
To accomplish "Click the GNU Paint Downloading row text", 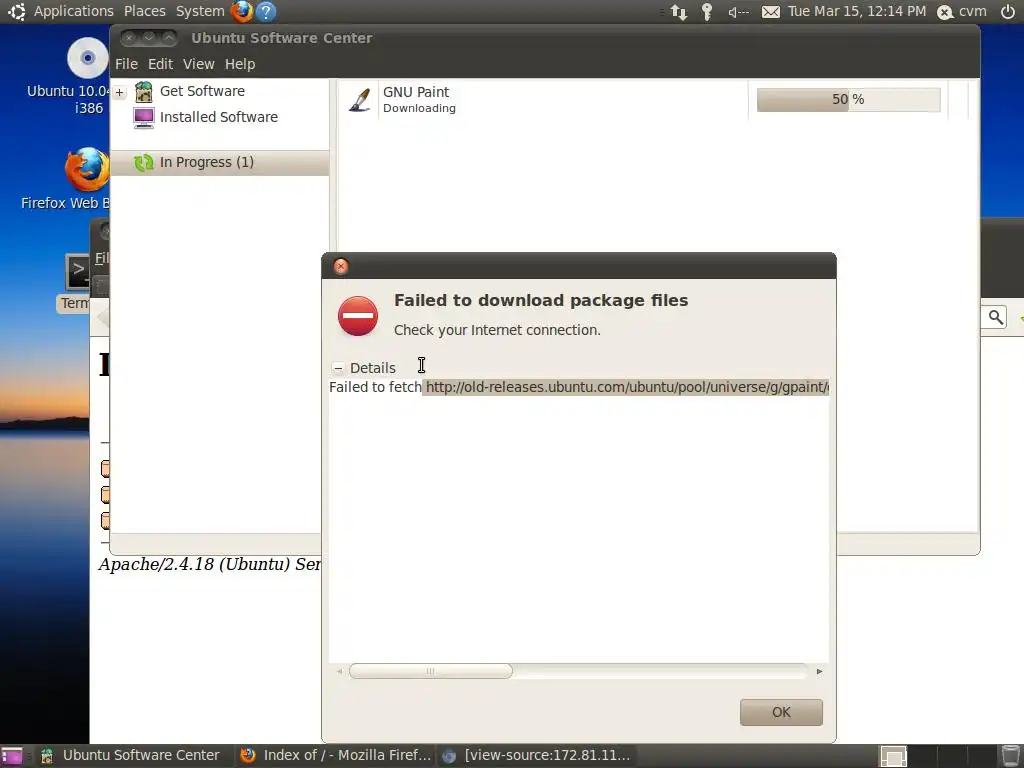I will click(419, 99).
